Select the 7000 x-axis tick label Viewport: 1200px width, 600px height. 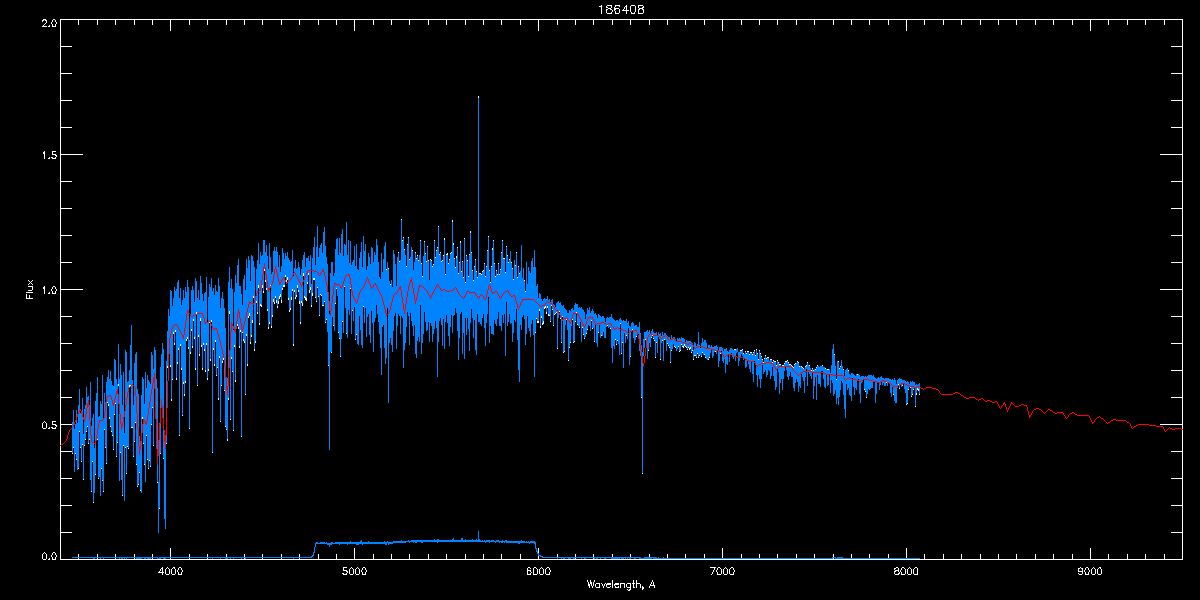point(722,572)
